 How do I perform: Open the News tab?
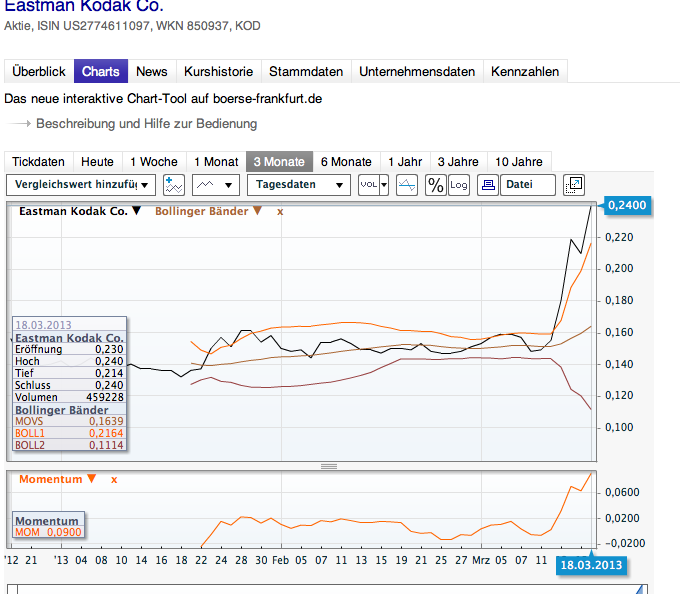pos(152,71)
